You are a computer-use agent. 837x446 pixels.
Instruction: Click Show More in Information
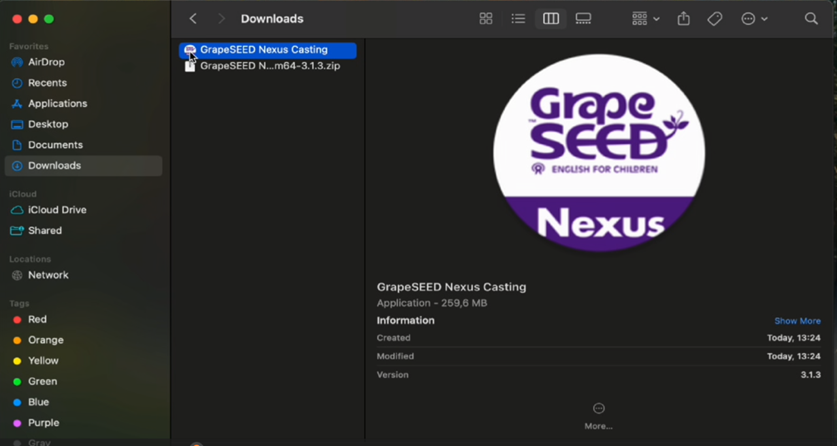coord(797,321)
